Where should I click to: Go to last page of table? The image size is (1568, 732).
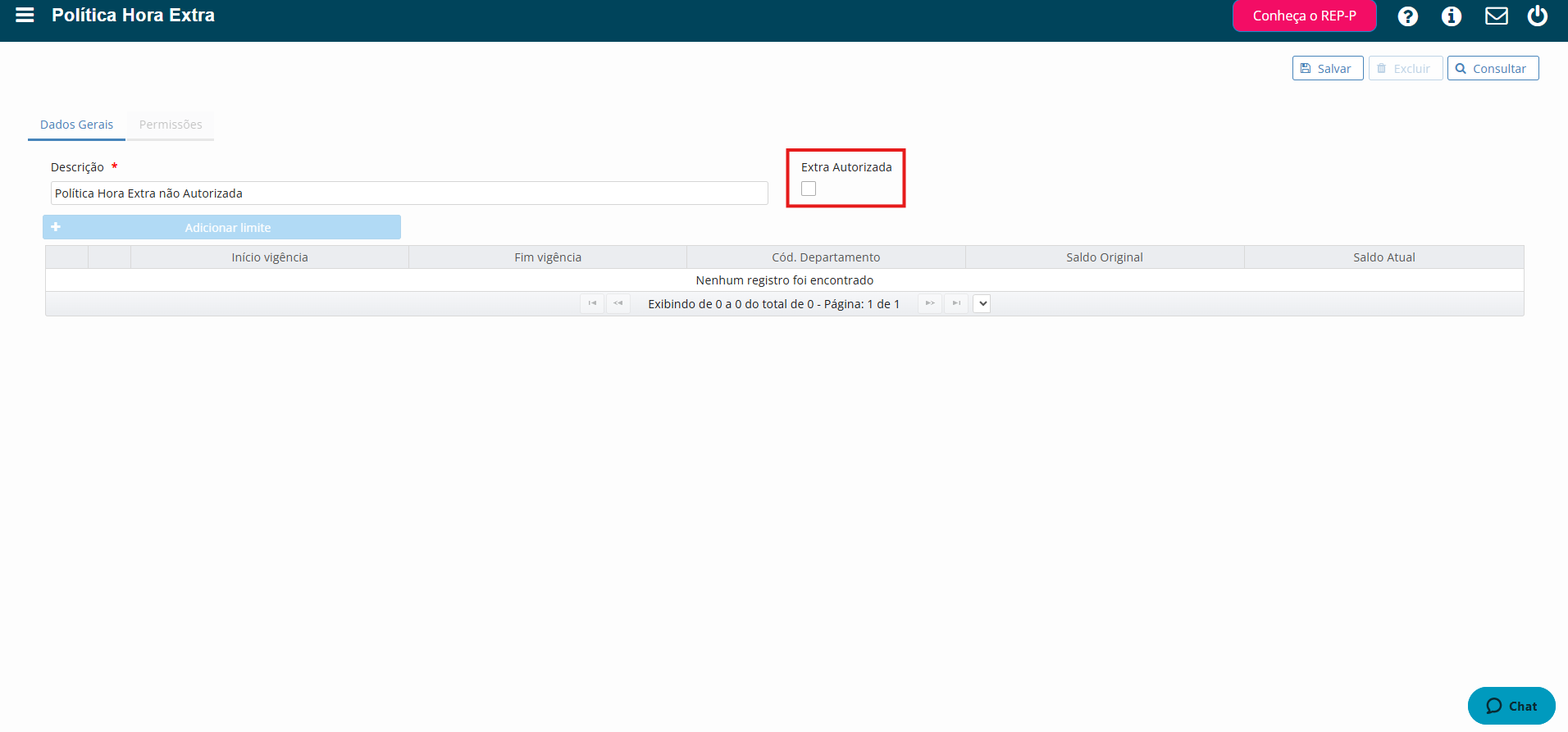pyautogui.click(x=956, y=303)
